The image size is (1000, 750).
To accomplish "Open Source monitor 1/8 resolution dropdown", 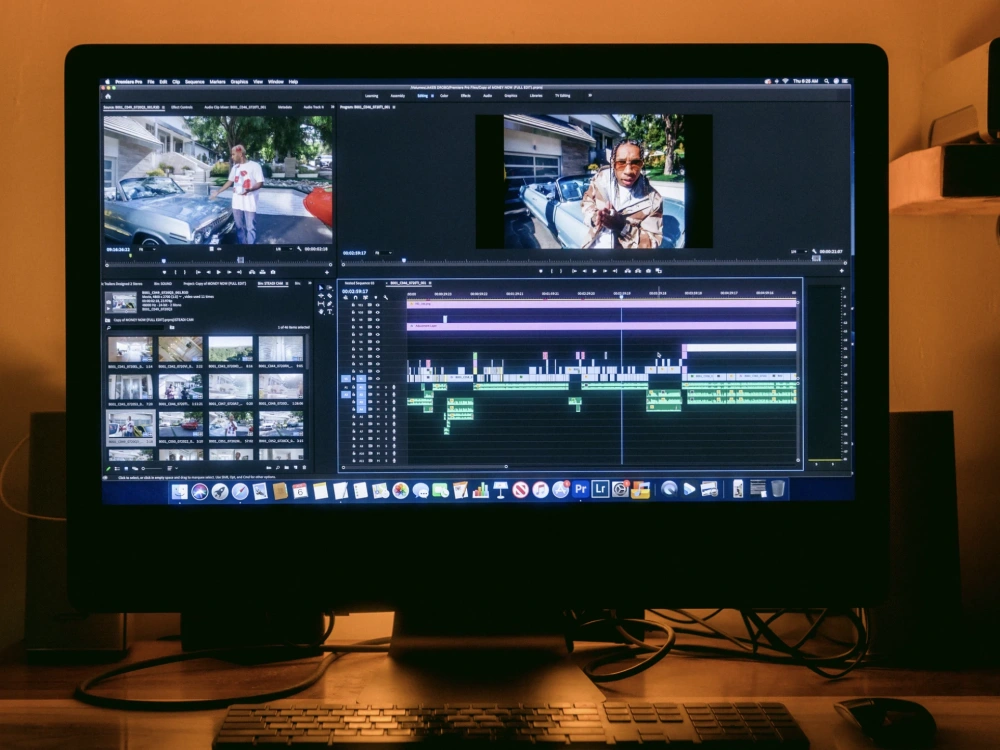I will coord(284,249).
